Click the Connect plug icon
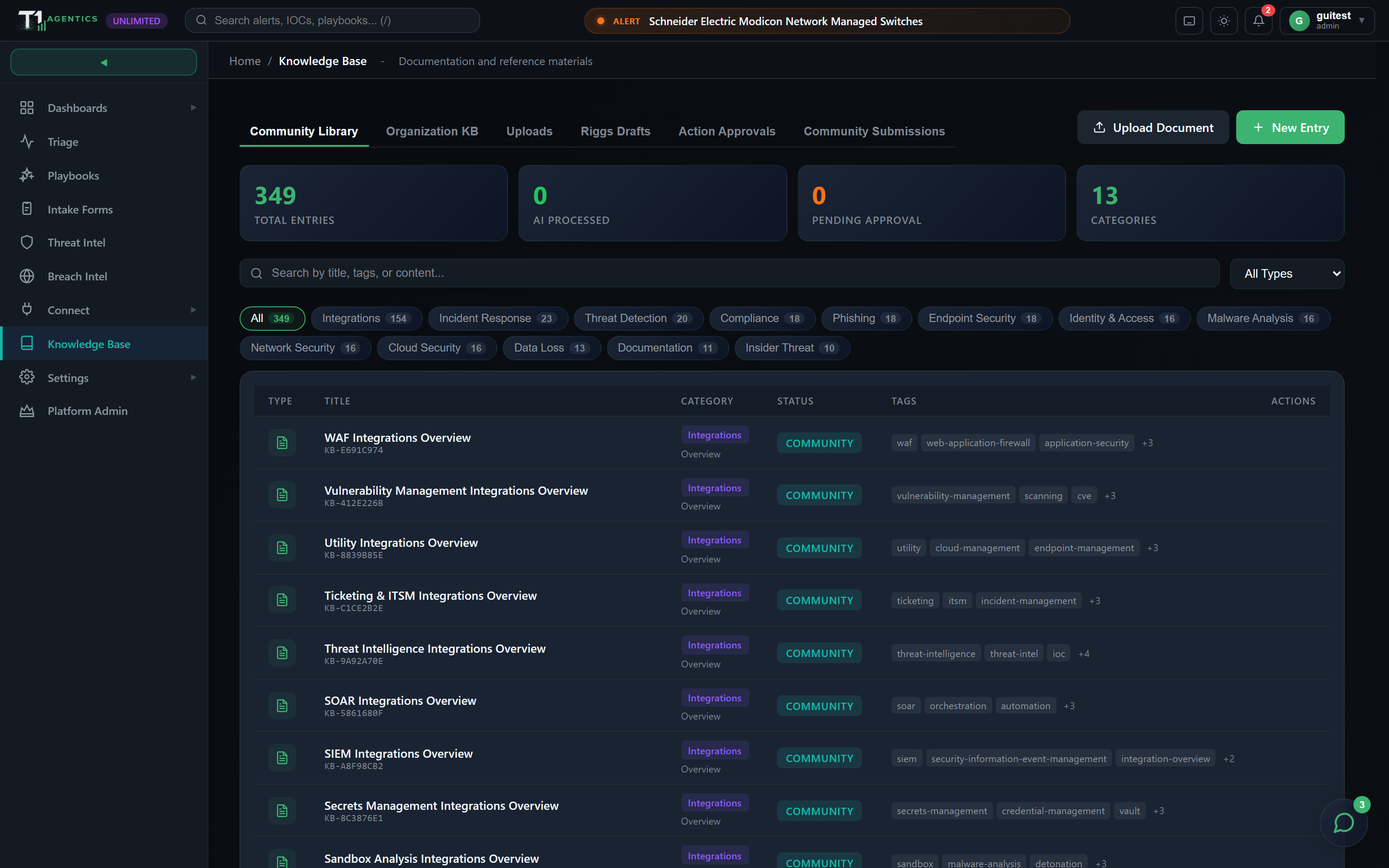Image resolution: width=1389 pixels, height=868 pixels. 27,310
